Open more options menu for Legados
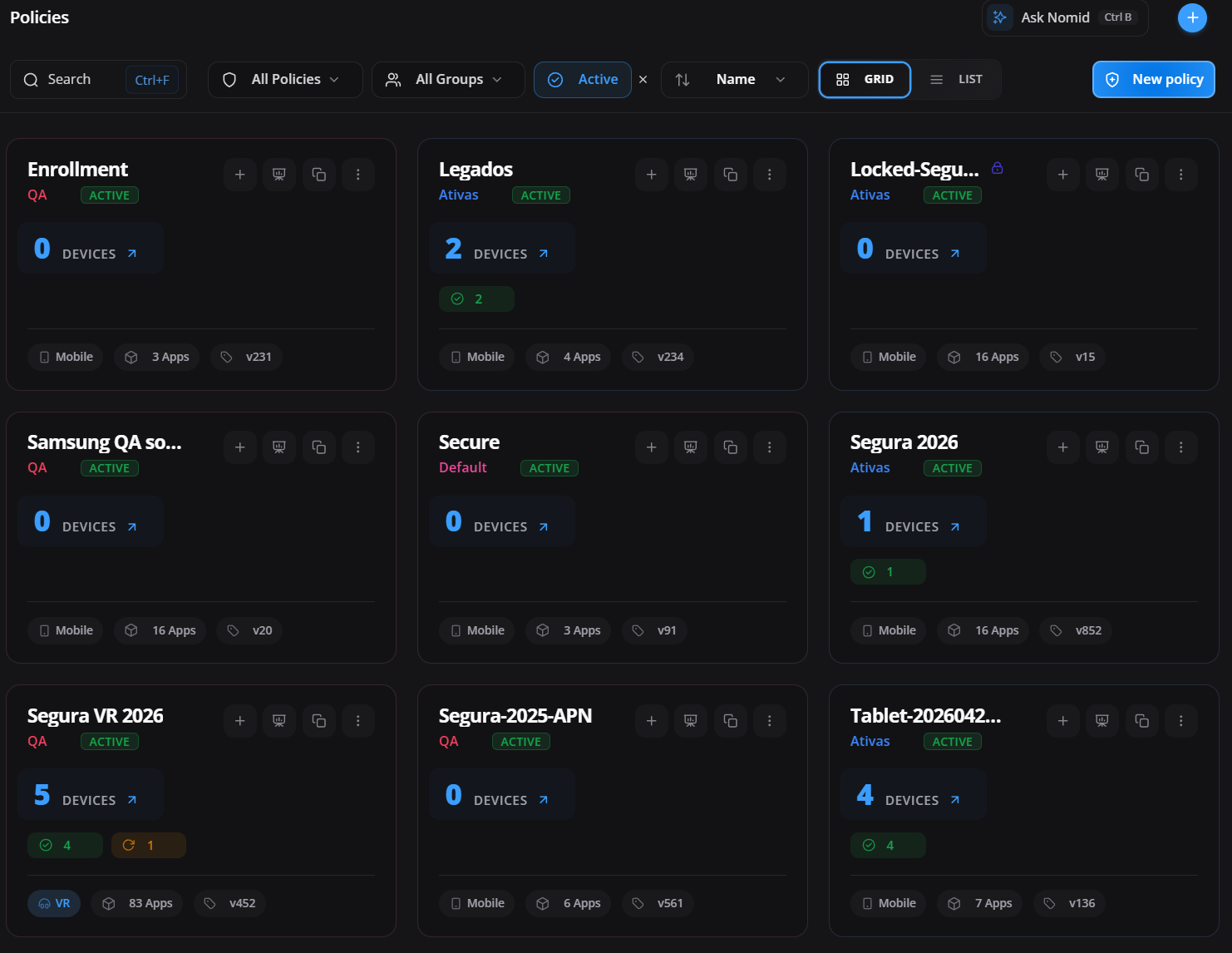Screen dimensions: 1232x953 tap(770, 175)
